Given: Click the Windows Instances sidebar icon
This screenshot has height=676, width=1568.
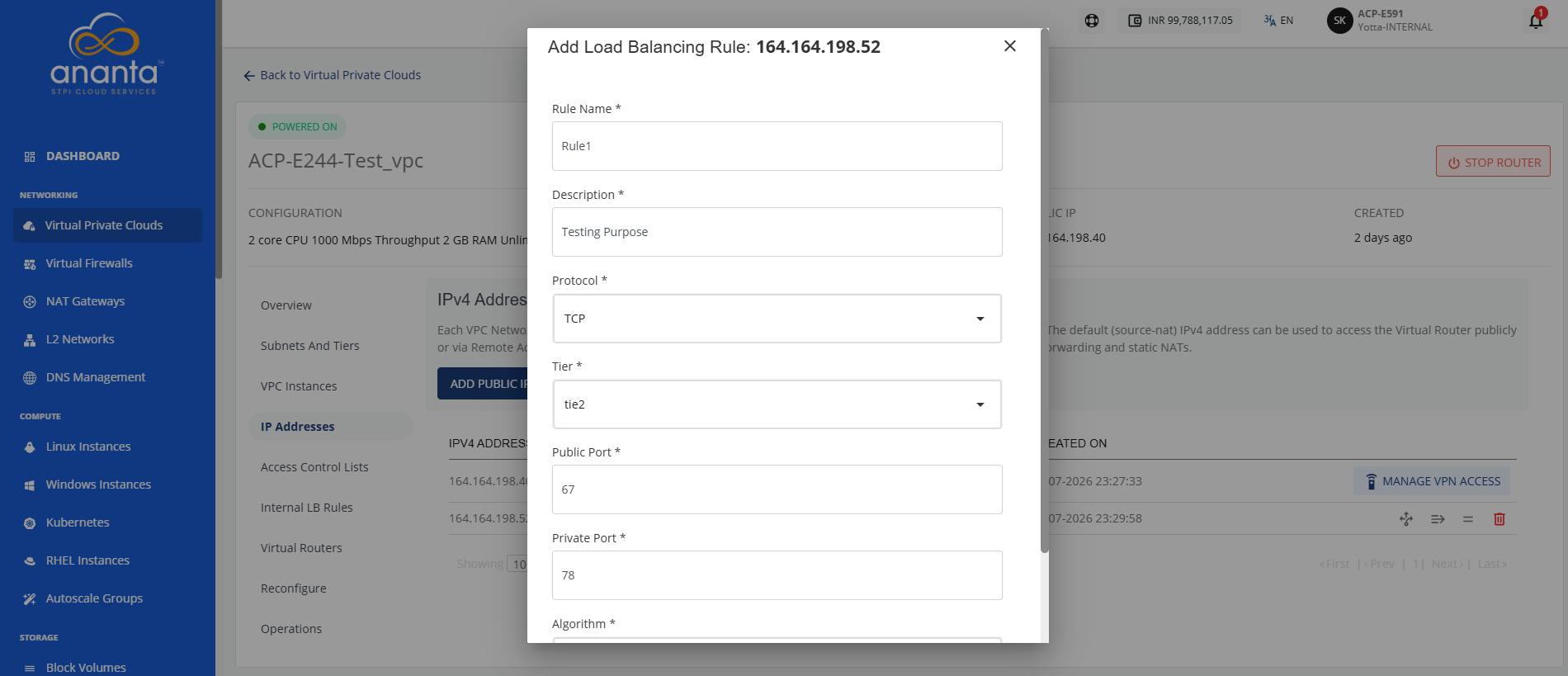Looking at the screenshot, I should pyautogui.click(x=30, y=485).
